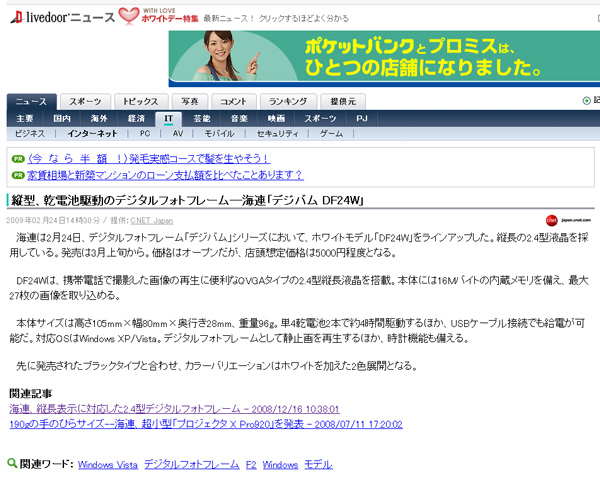600x479 pixels.
Task: Select 国内 category
Action: point(62,119)
